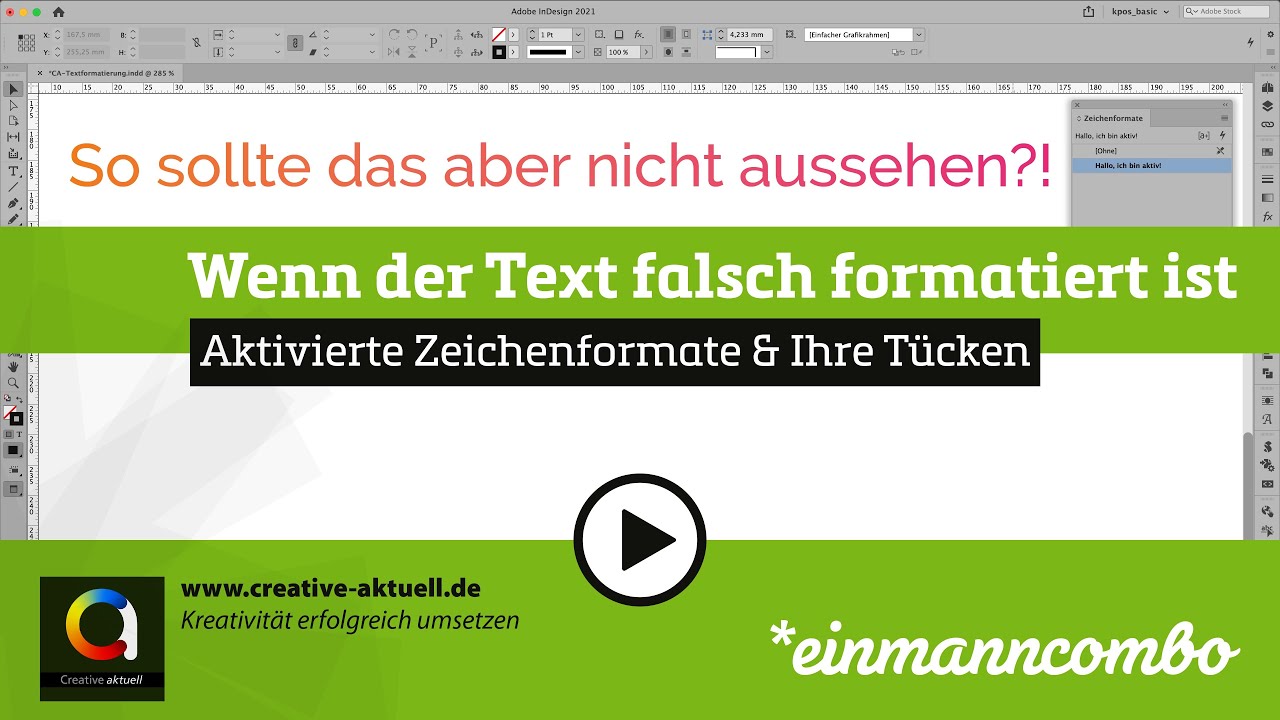Screen dimensions: 1280x720
Task: Open the Einfacher Grafikrahmen object style dropdown
Action: click(x=918, y=35)
